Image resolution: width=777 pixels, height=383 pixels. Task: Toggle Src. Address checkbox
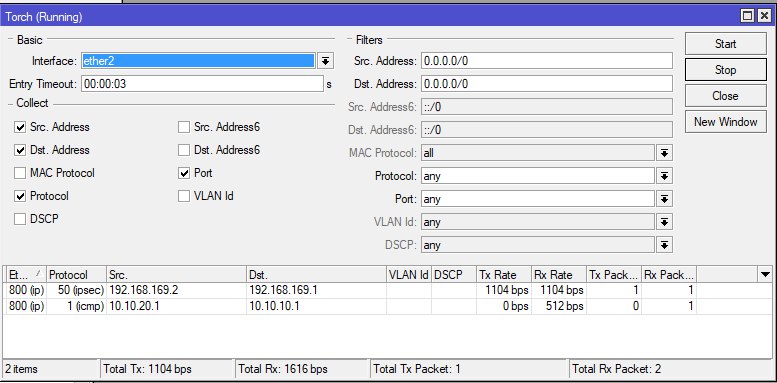point(20,127)
